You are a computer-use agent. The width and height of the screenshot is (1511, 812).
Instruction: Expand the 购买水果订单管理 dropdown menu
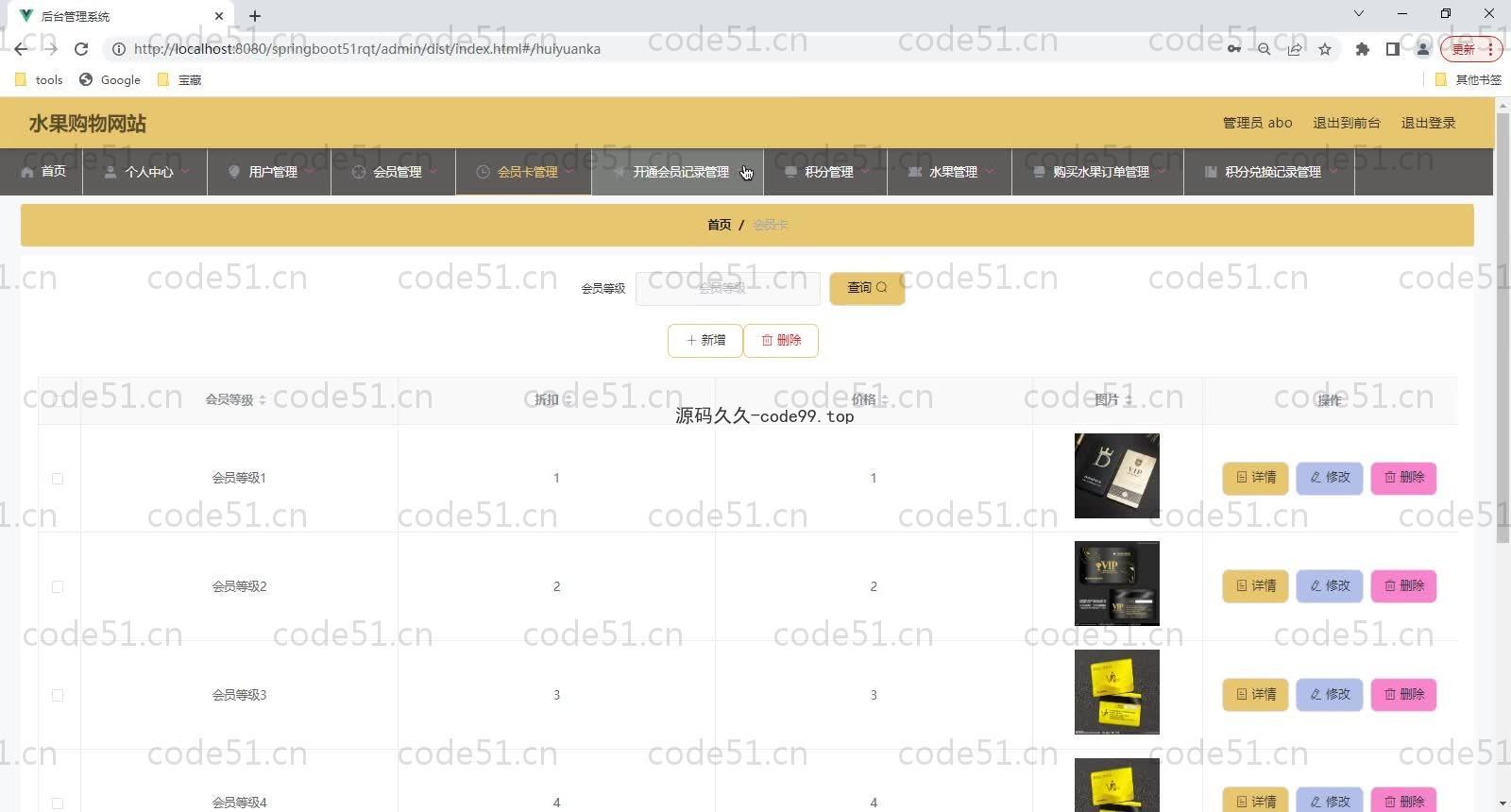click(x=1162, y=172)
